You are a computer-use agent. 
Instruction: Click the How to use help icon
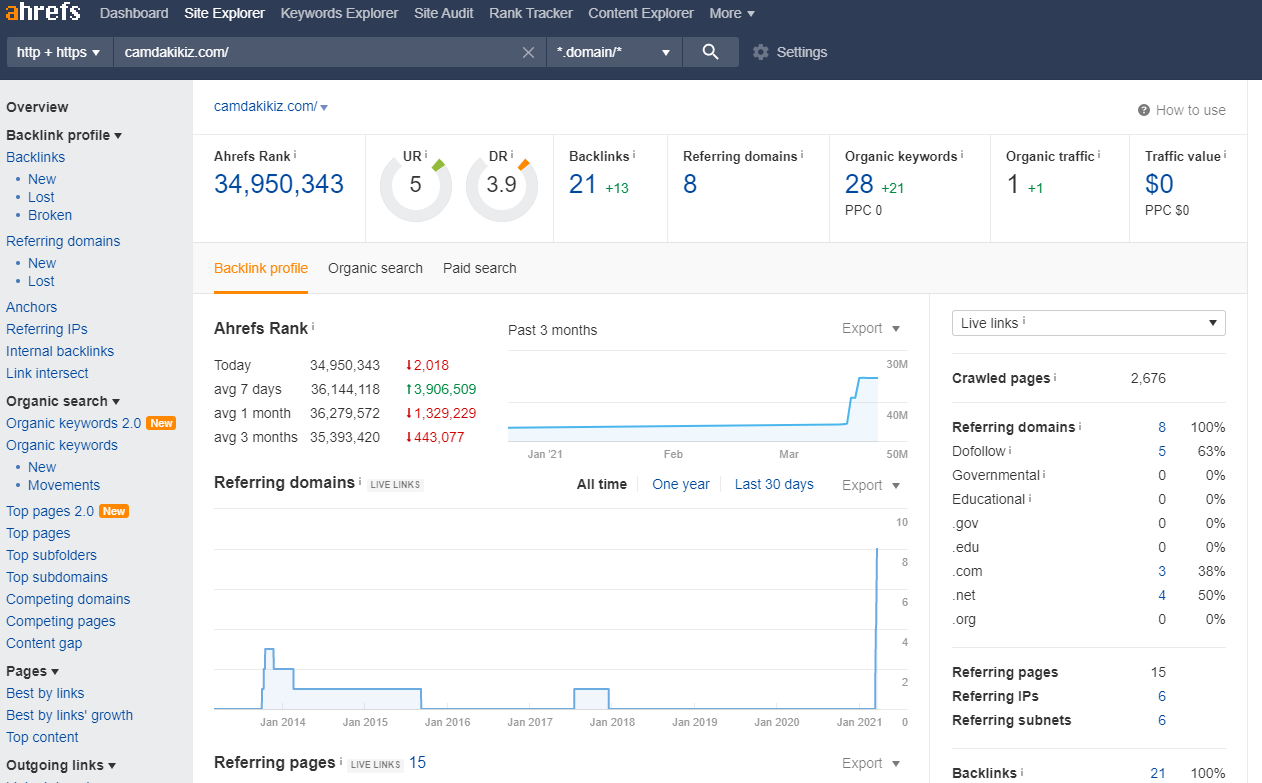tap(1144, 110)
